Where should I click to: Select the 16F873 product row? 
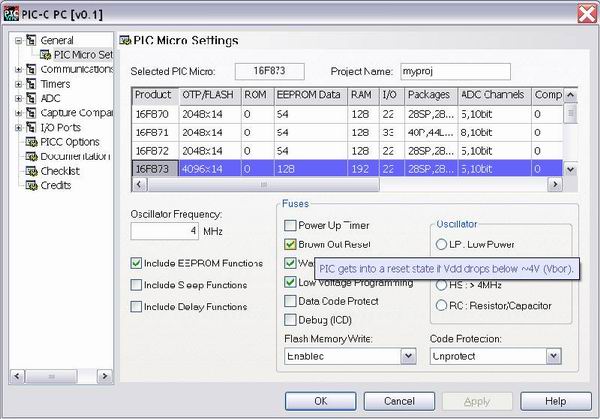click(347, 169)
